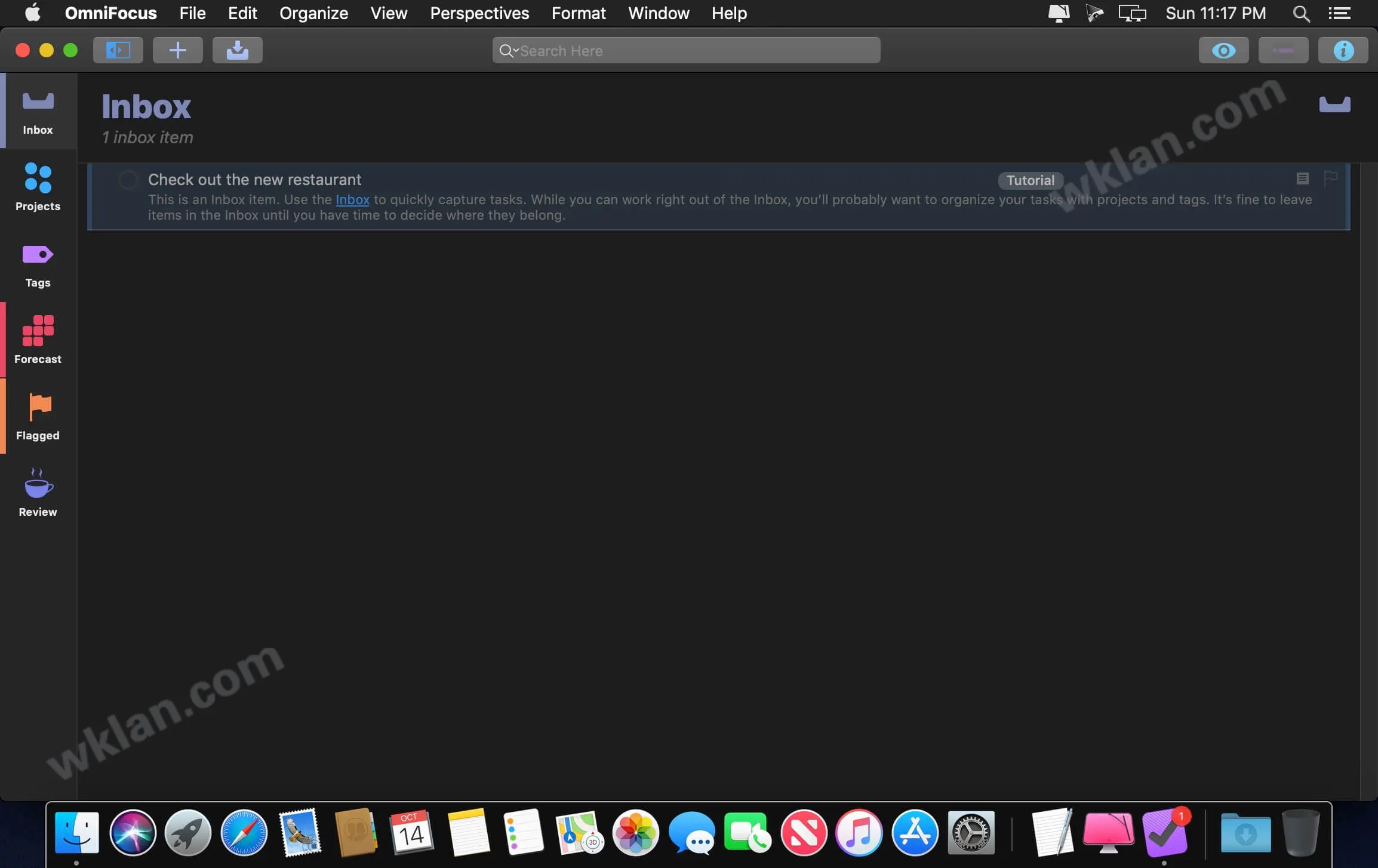The width and height of the screenshot is (1378, 868).
Task: Open Contacts book in Dock
Action: pyautogui.click(x=356, y=832)
